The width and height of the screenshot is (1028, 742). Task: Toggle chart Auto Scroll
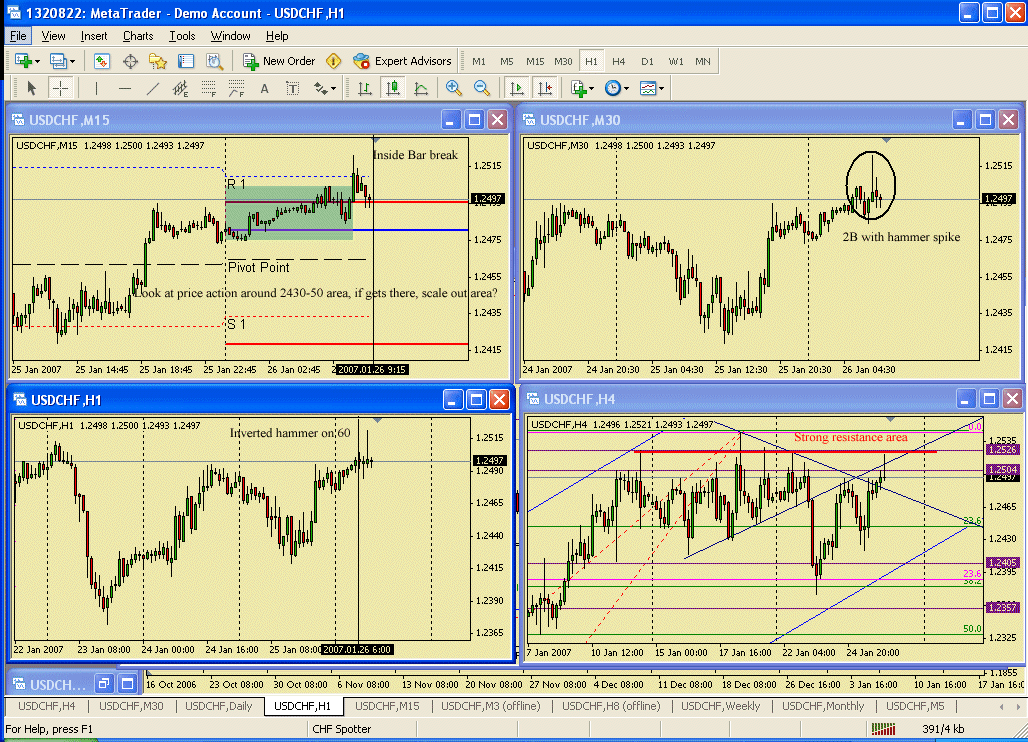517,88
